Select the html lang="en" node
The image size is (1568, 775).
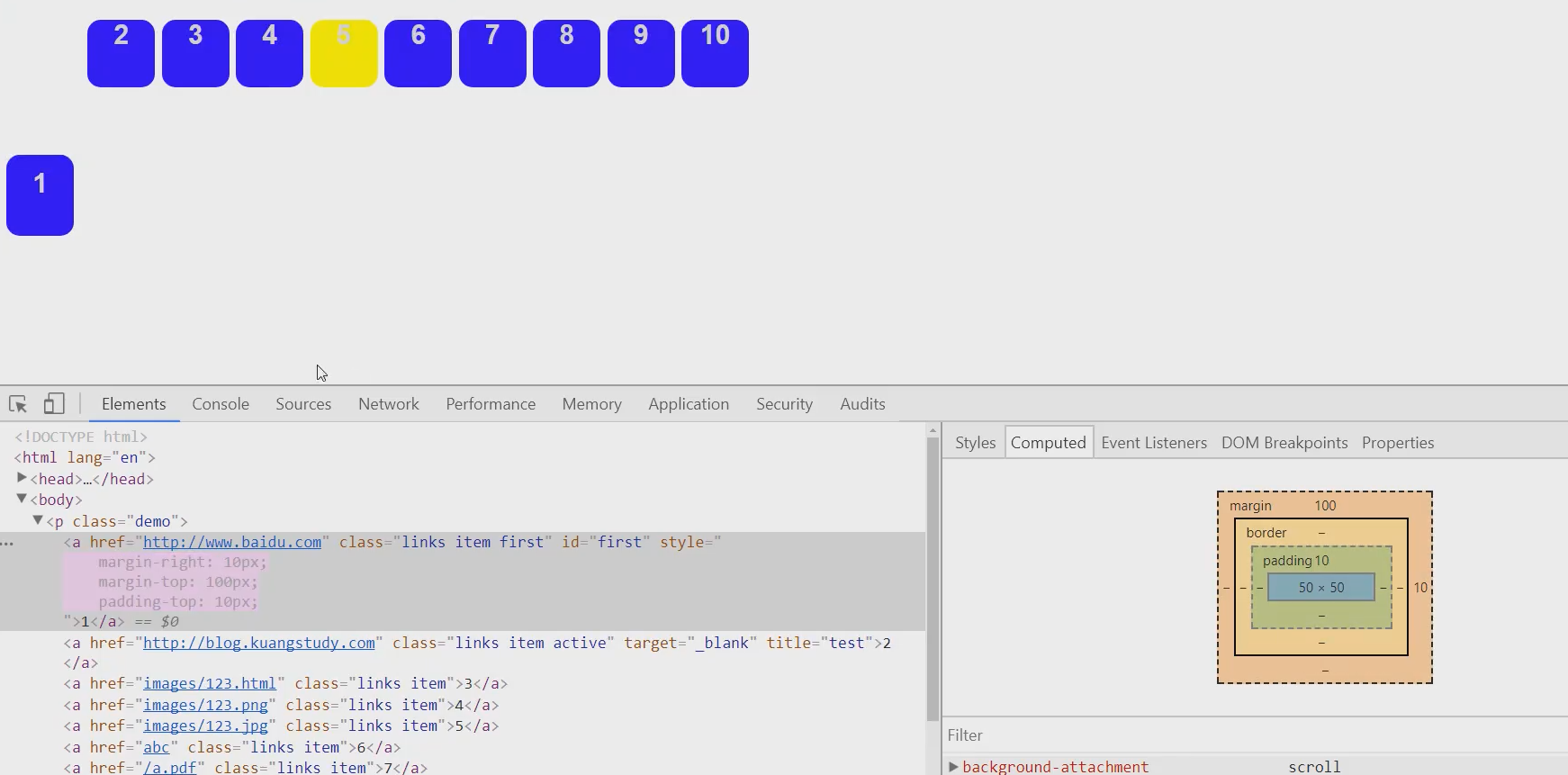pyautogui.click(x=85, y=457)
